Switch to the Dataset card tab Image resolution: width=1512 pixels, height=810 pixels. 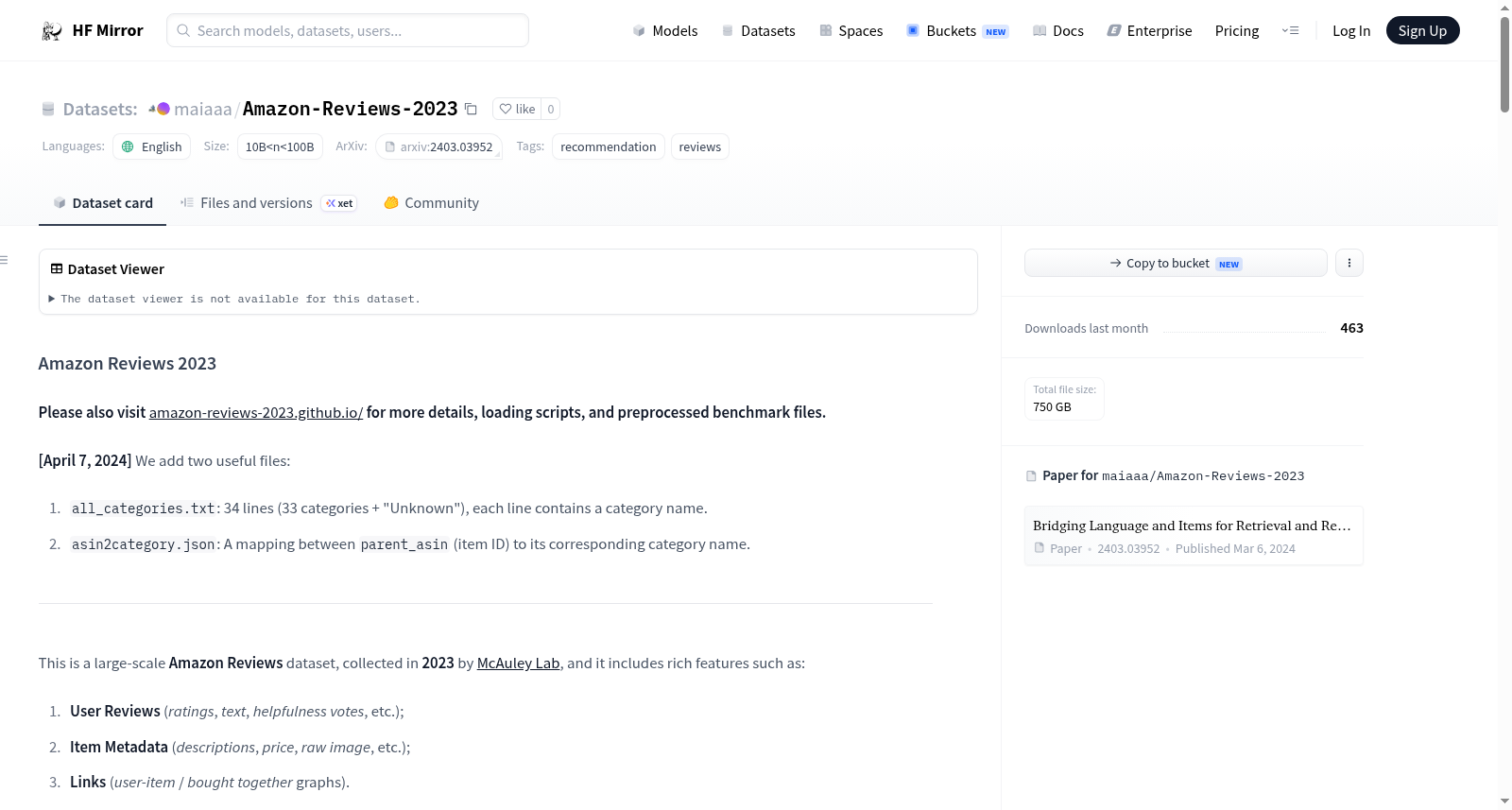[103, 203]
